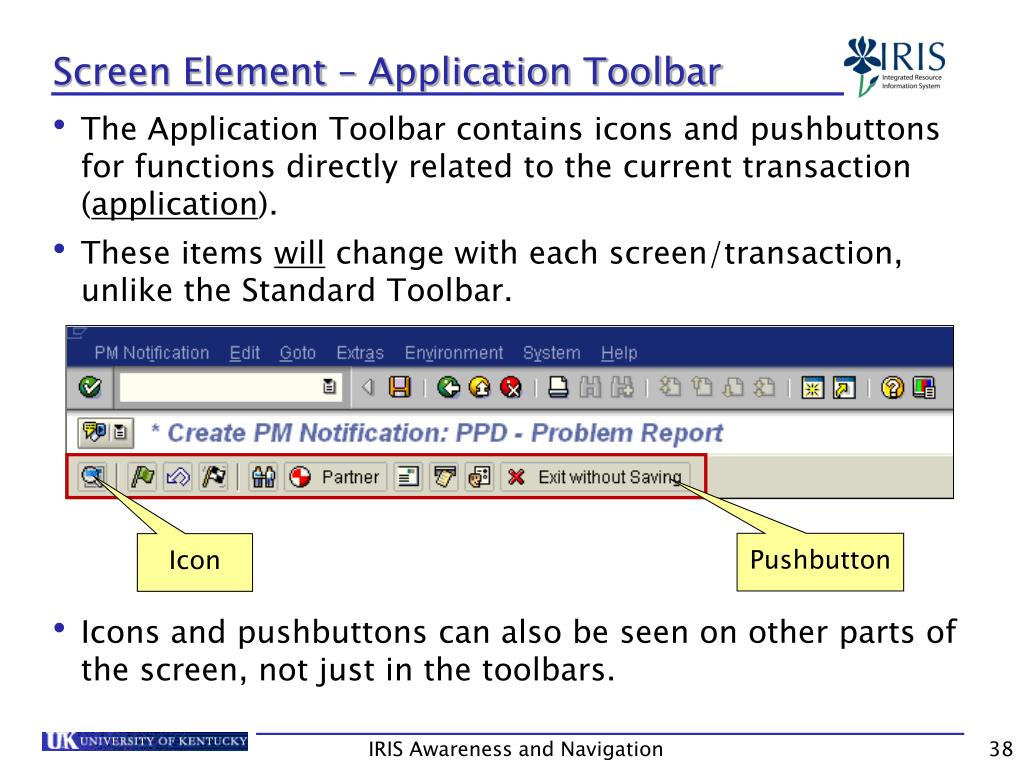This screenshot has height=768, width=1024.
Task: Open the command field history dropdown
Action: (x=330, y=387)
